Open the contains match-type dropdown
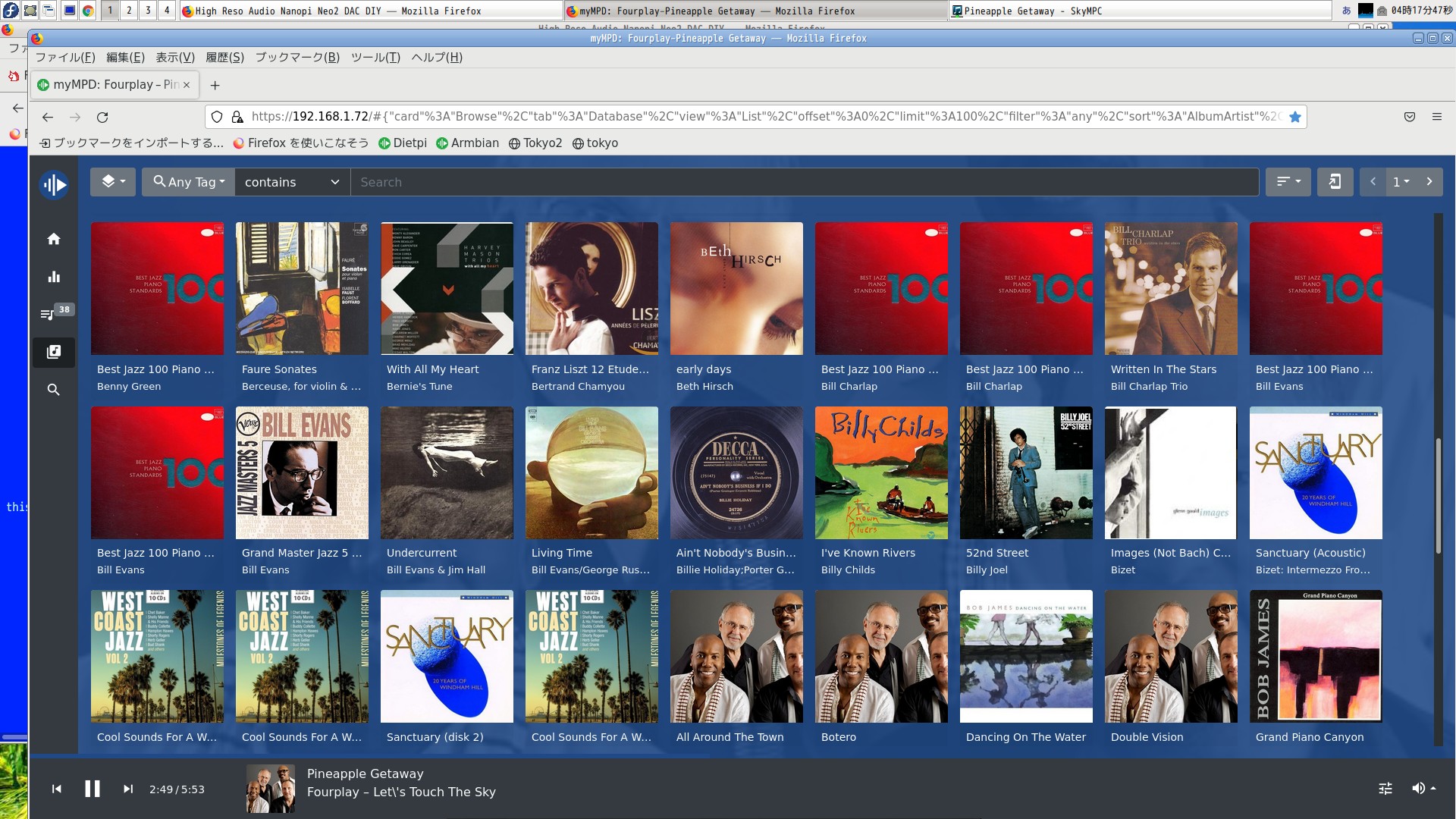This screenshot has width=1456, height=819. (x=292, y=182)
